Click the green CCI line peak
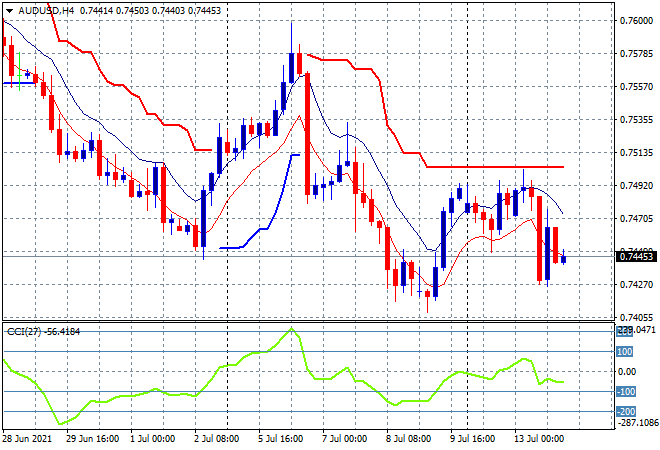The height and width of the screenshot is (450, 660). click(291, 329)
